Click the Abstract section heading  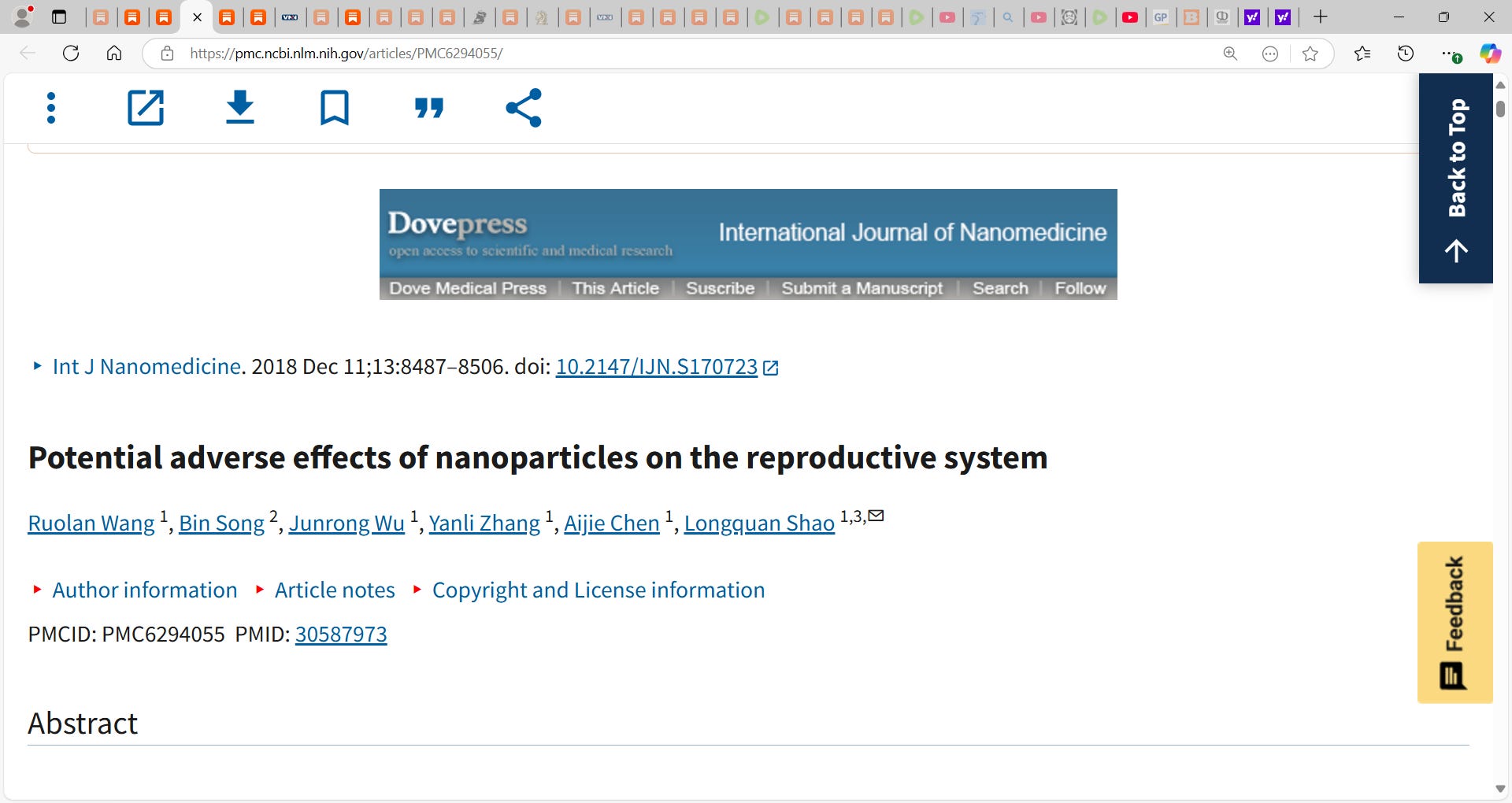click(x=83, y=723)
